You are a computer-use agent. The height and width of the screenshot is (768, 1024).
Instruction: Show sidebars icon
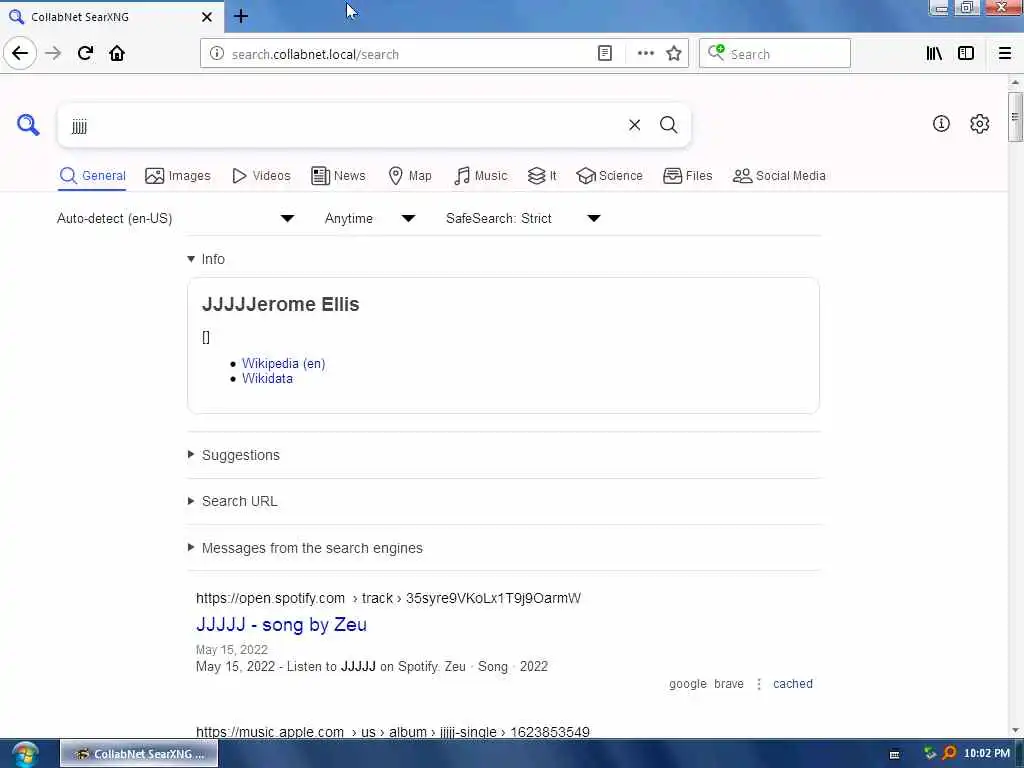tap(966, 54)
